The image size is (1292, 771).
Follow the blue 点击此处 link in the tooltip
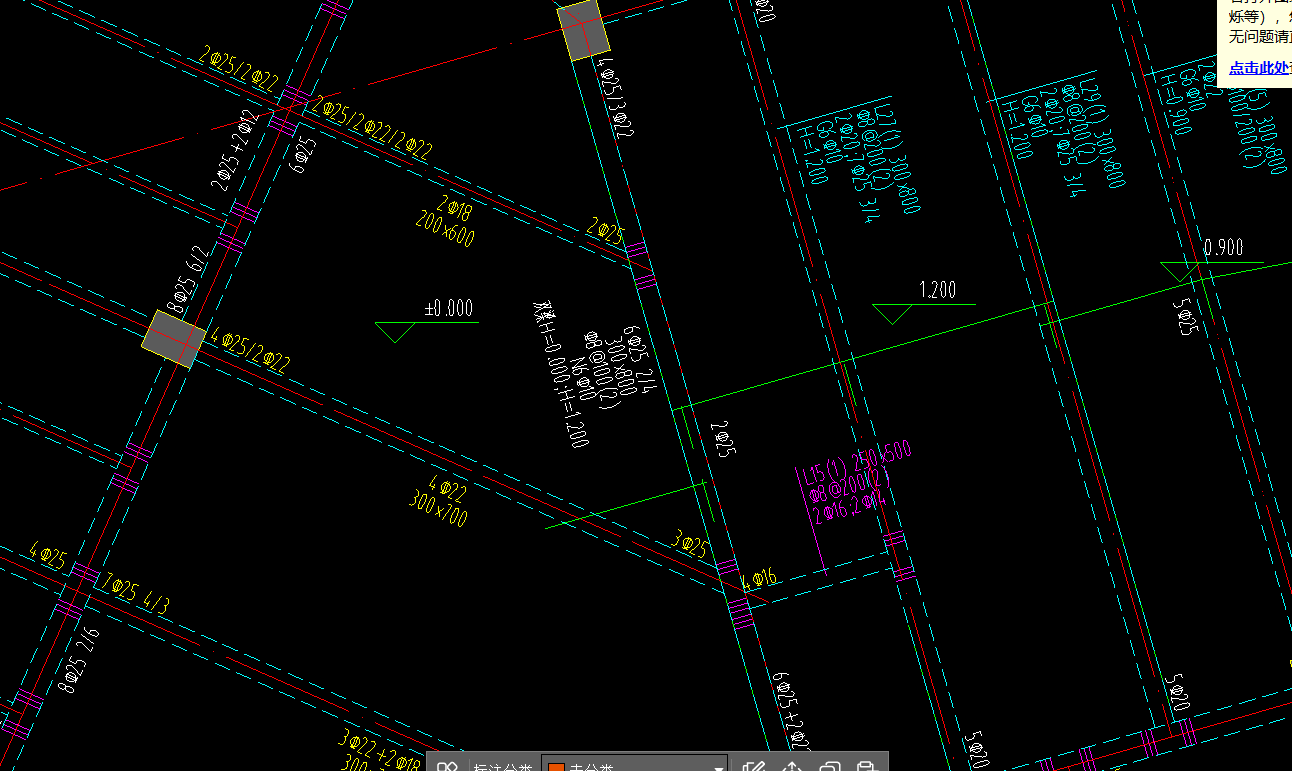point(1260,68)
